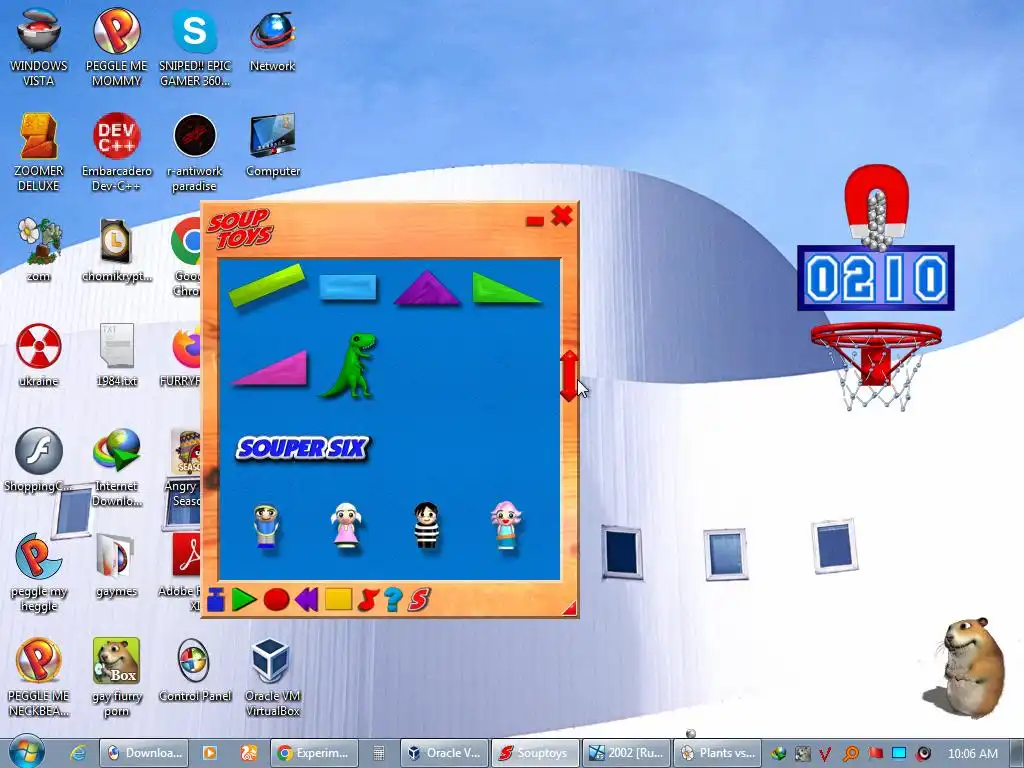1024x768 pixels.
Task: Select the WINDOWS VISTA desktop icon
Action: (x=39, y=47)
